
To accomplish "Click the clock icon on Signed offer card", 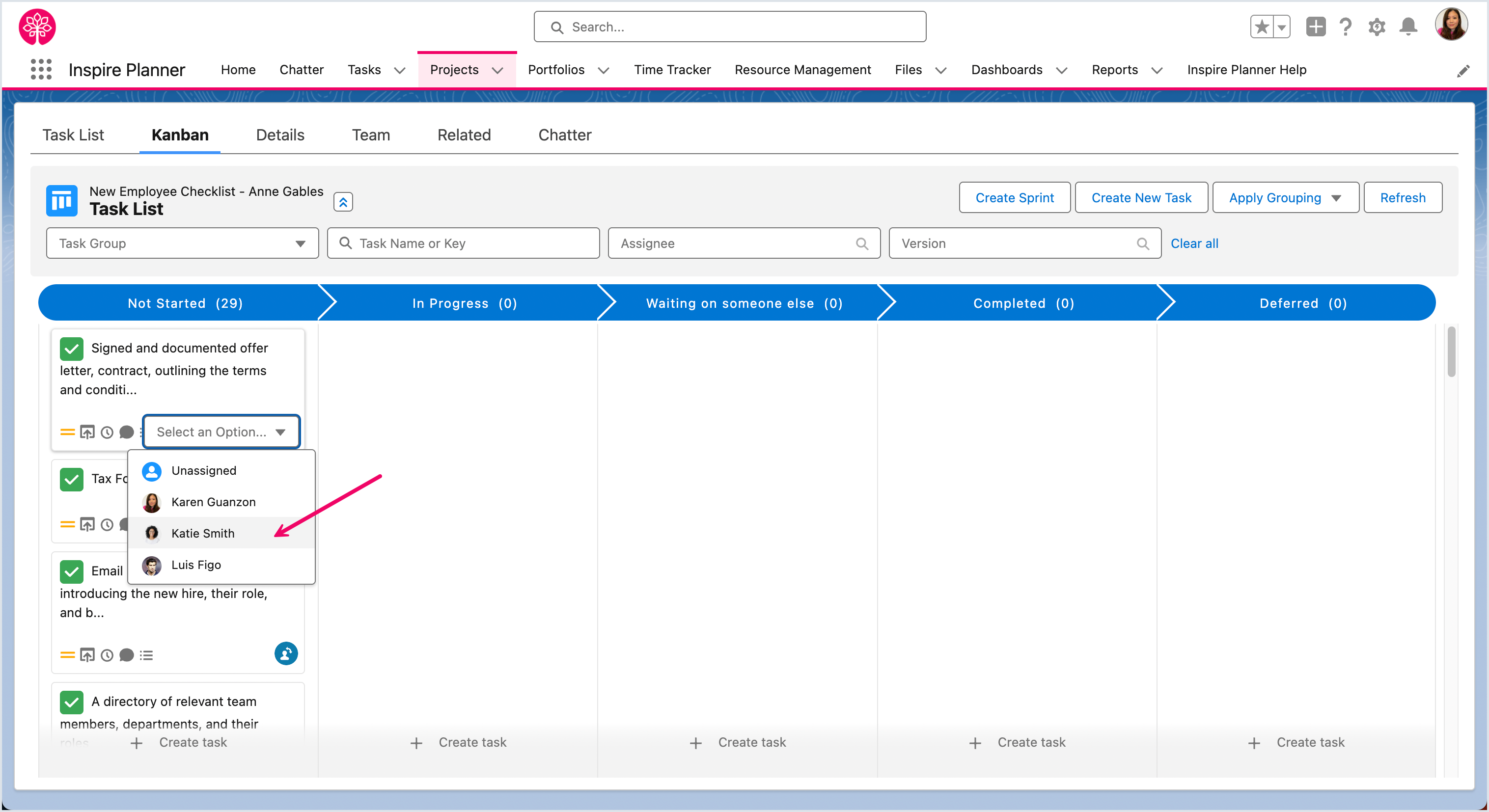I will tap(107, 433).
